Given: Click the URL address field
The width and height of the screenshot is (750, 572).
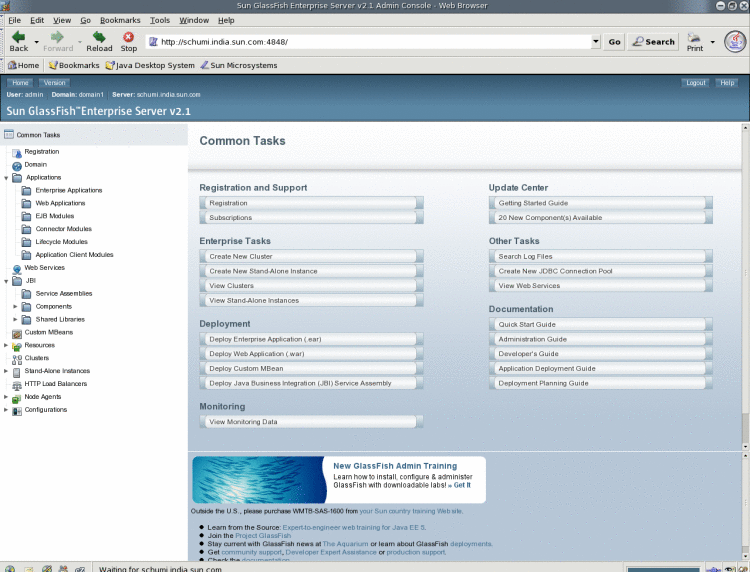Looking at the screenshot, I should 368,42.
